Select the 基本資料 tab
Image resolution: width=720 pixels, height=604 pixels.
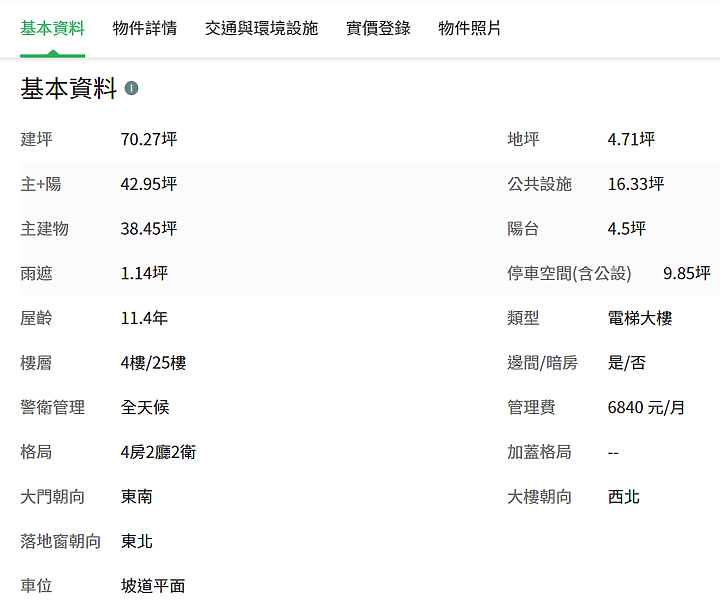pyautogui.click(x=52, y=28)
